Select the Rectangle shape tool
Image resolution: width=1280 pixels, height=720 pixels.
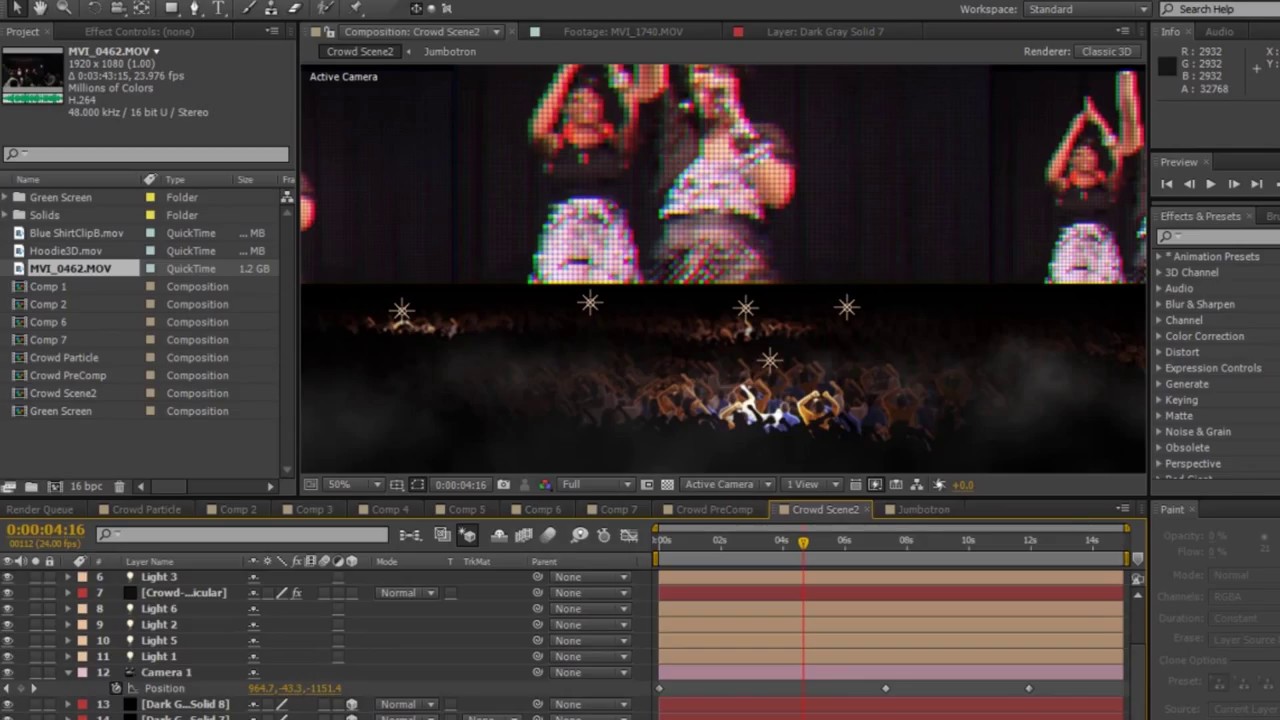(x=171, y=8)
